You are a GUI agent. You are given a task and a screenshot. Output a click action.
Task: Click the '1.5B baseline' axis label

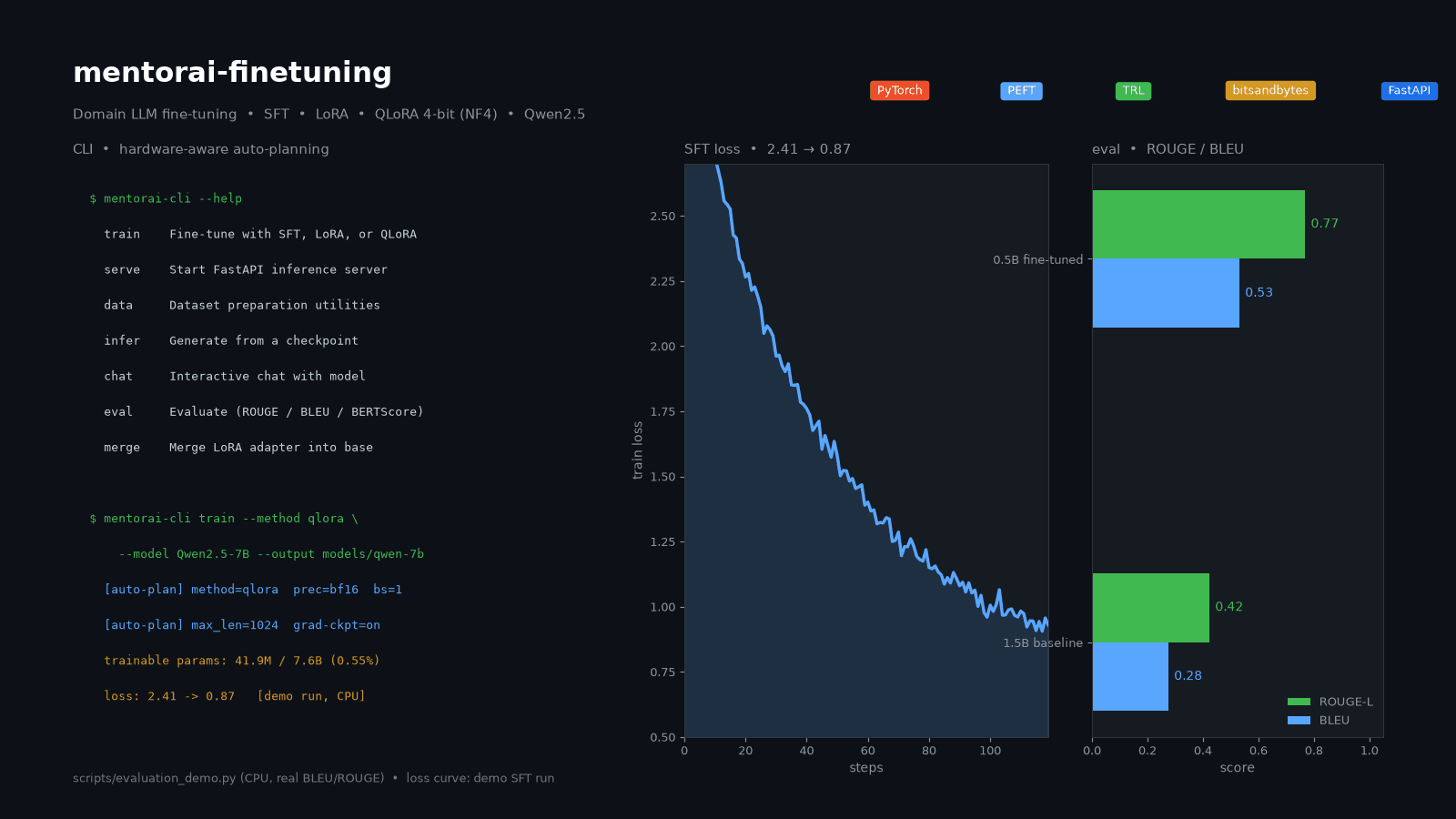[x=1043, y=642]
